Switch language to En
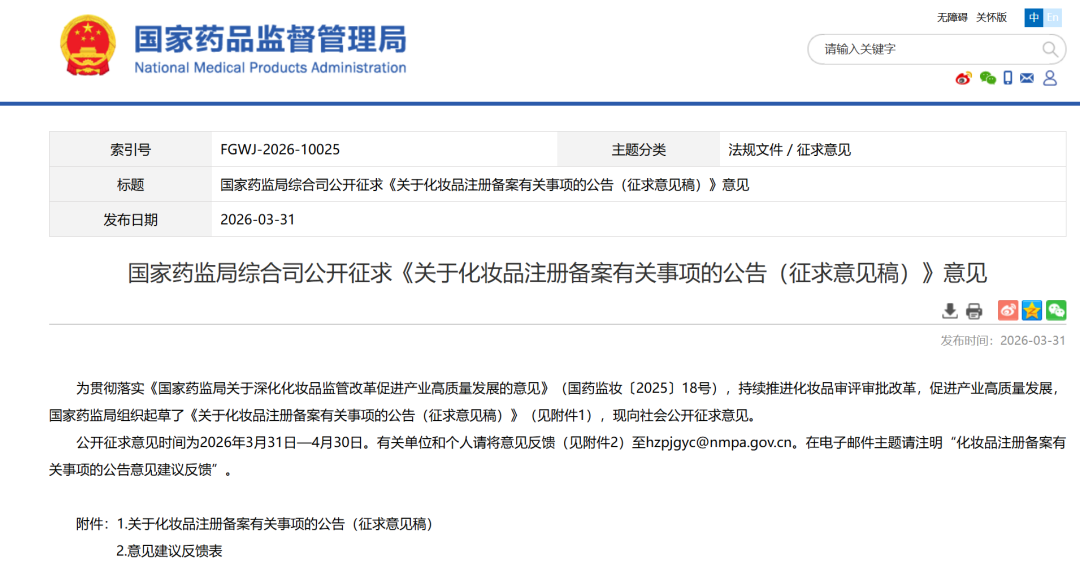The width and height of the screenshot is (1080, 585). click(1052, 17)
